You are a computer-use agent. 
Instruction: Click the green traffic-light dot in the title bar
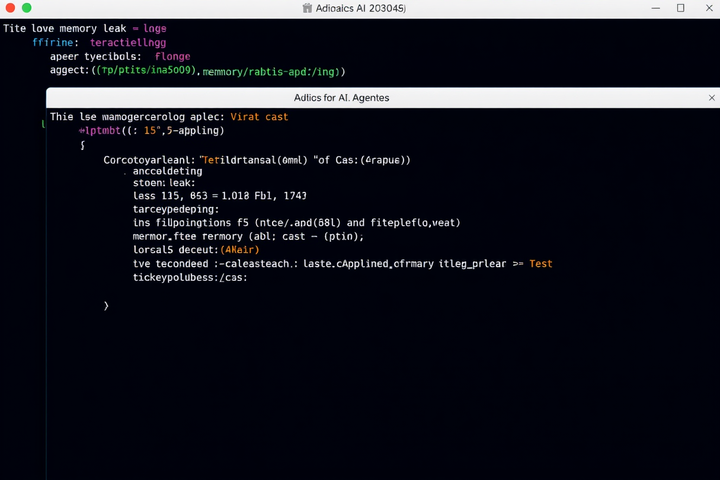click(27, 8)
